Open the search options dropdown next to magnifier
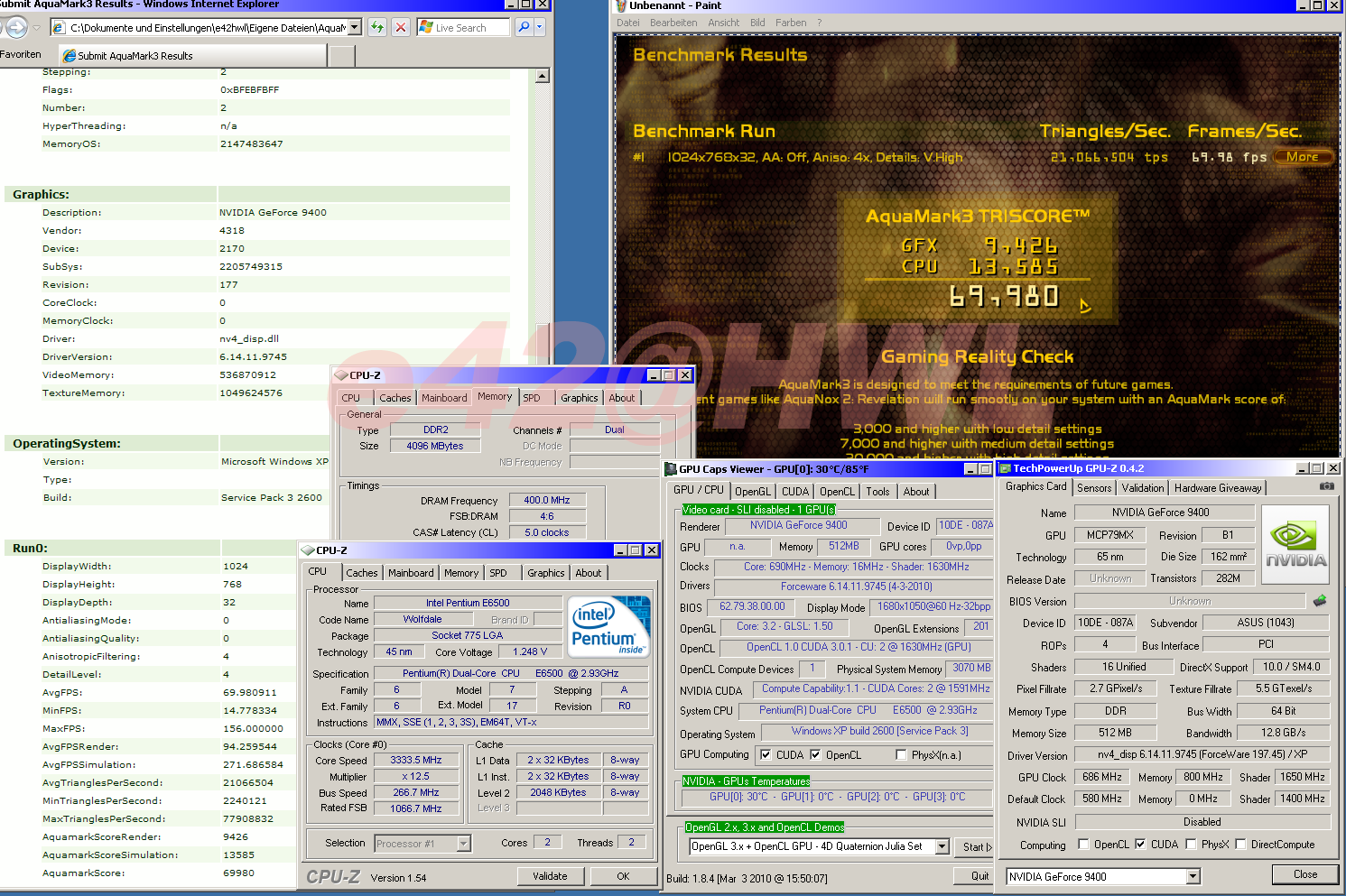This screenshot has height=896, width=1346. point(540,27)
